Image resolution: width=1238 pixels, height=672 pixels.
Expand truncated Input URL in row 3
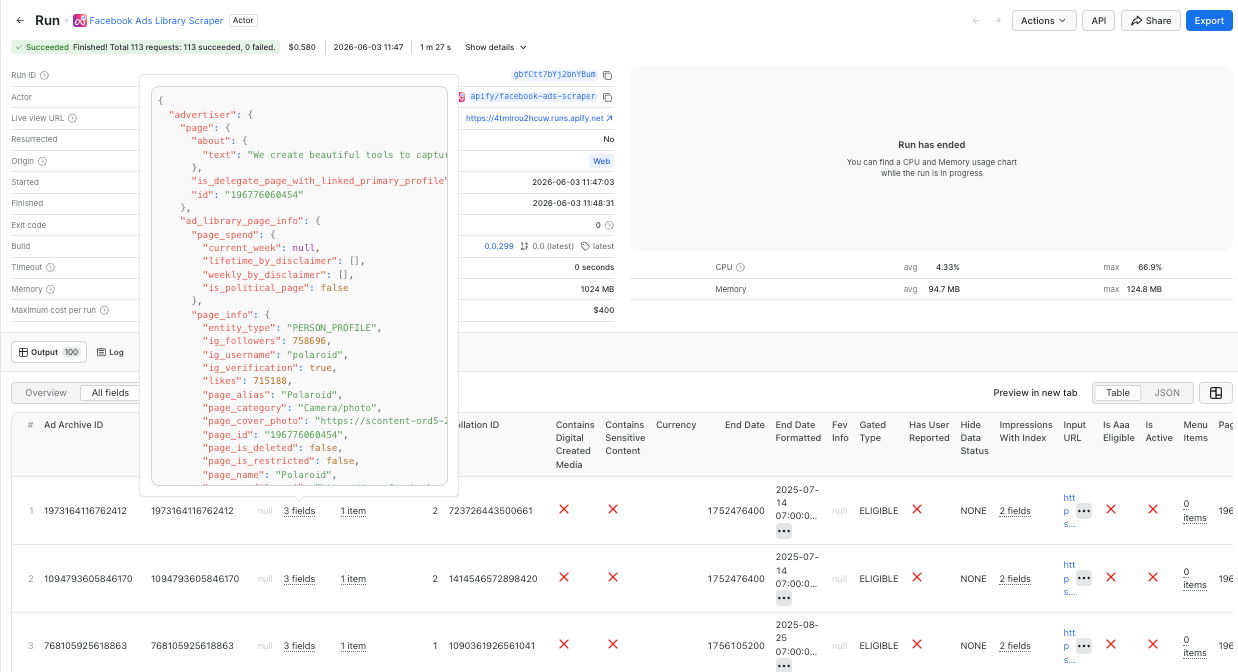click(1084, 645)
